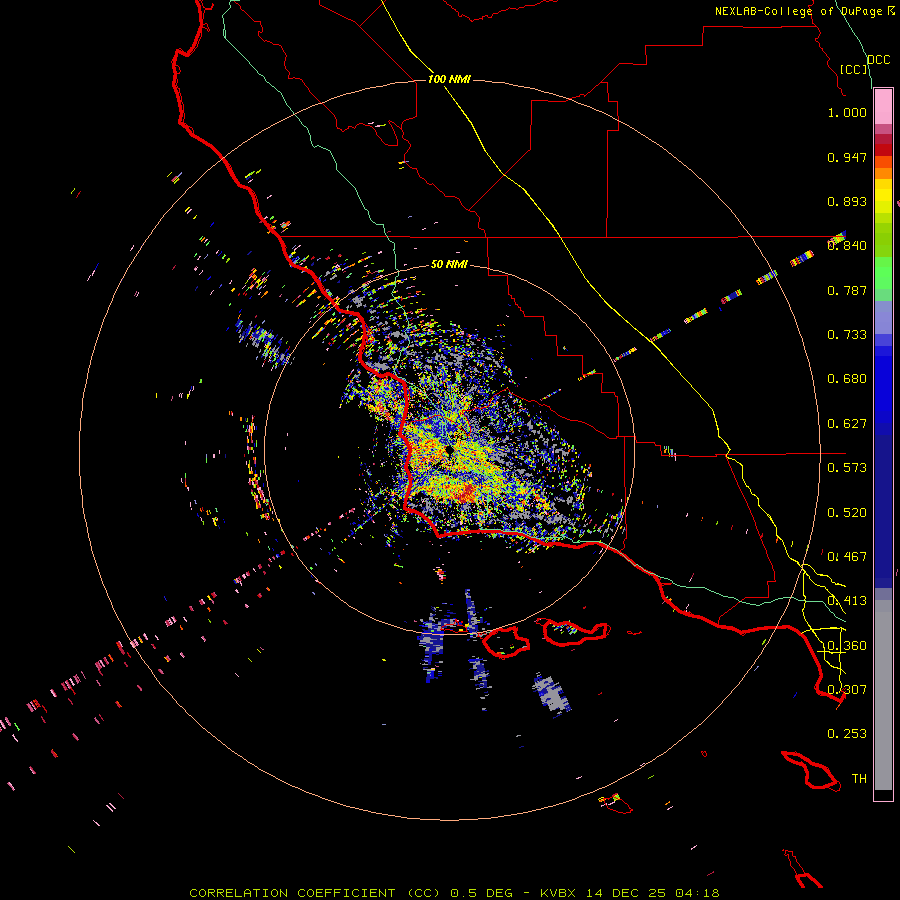Pick the bright green segment of the color bar
Image resolution: width=900 pixels, height=900 pixels.
[x=883, y=273]
